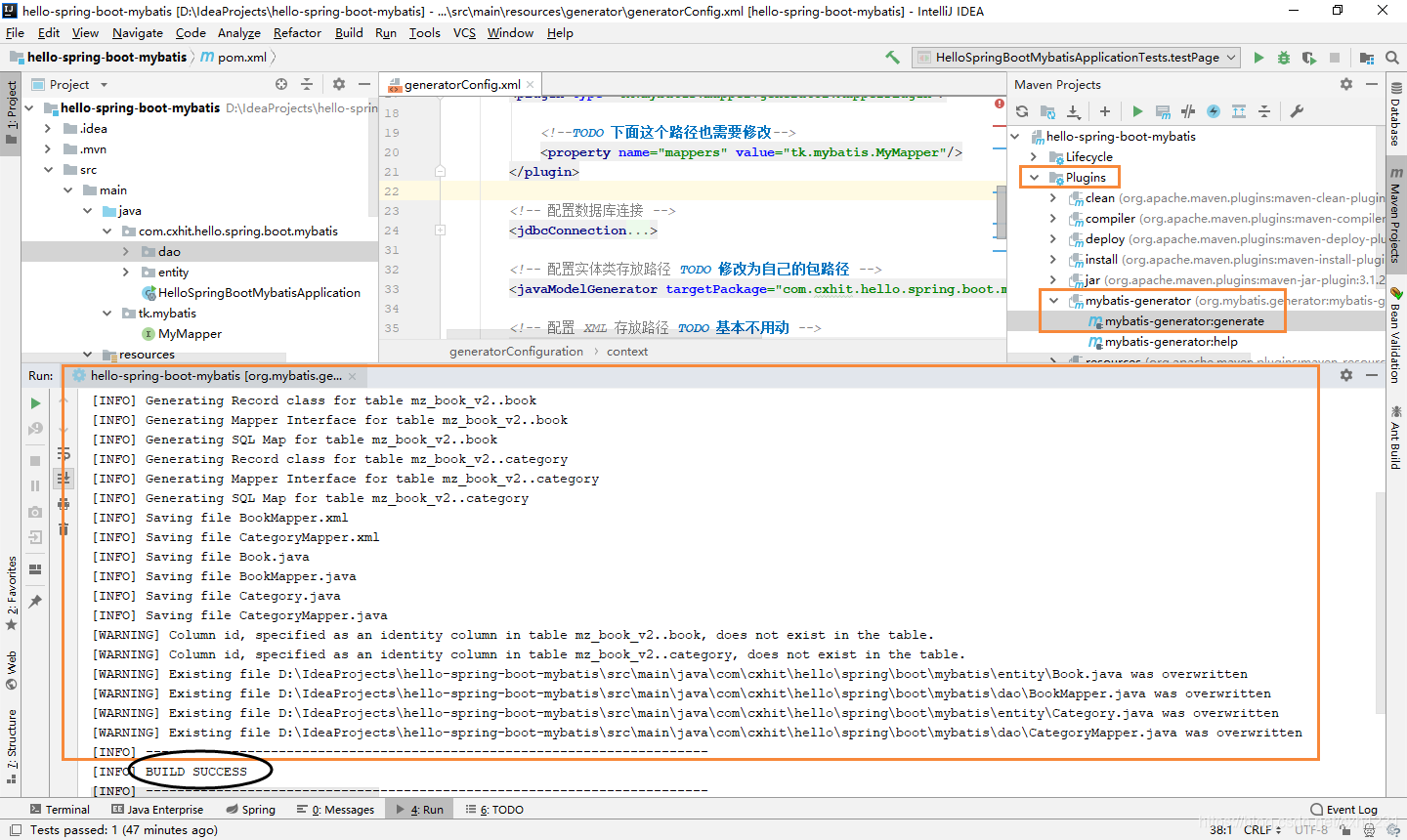1407x840 pixels.
Task: Run with Coverage icon in top toolbar
Action: tap(1309, 58)
